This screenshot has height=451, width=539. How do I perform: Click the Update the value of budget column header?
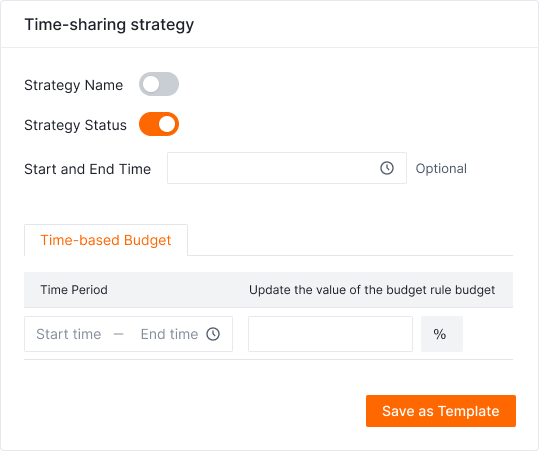(x=372, y=290)
